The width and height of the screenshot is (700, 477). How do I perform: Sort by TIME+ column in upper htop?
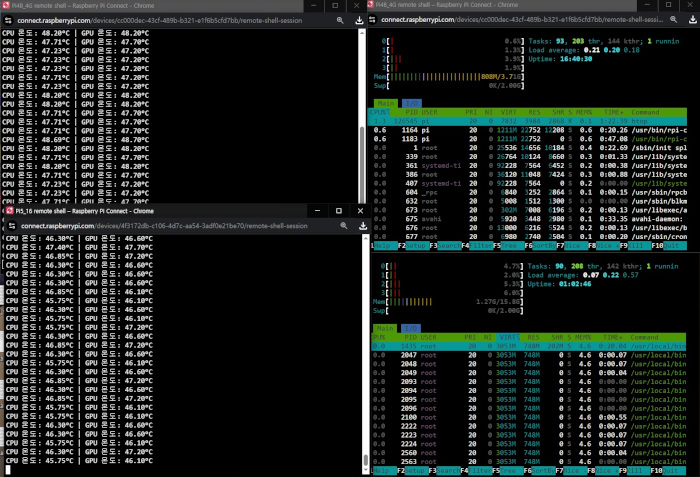613,112
